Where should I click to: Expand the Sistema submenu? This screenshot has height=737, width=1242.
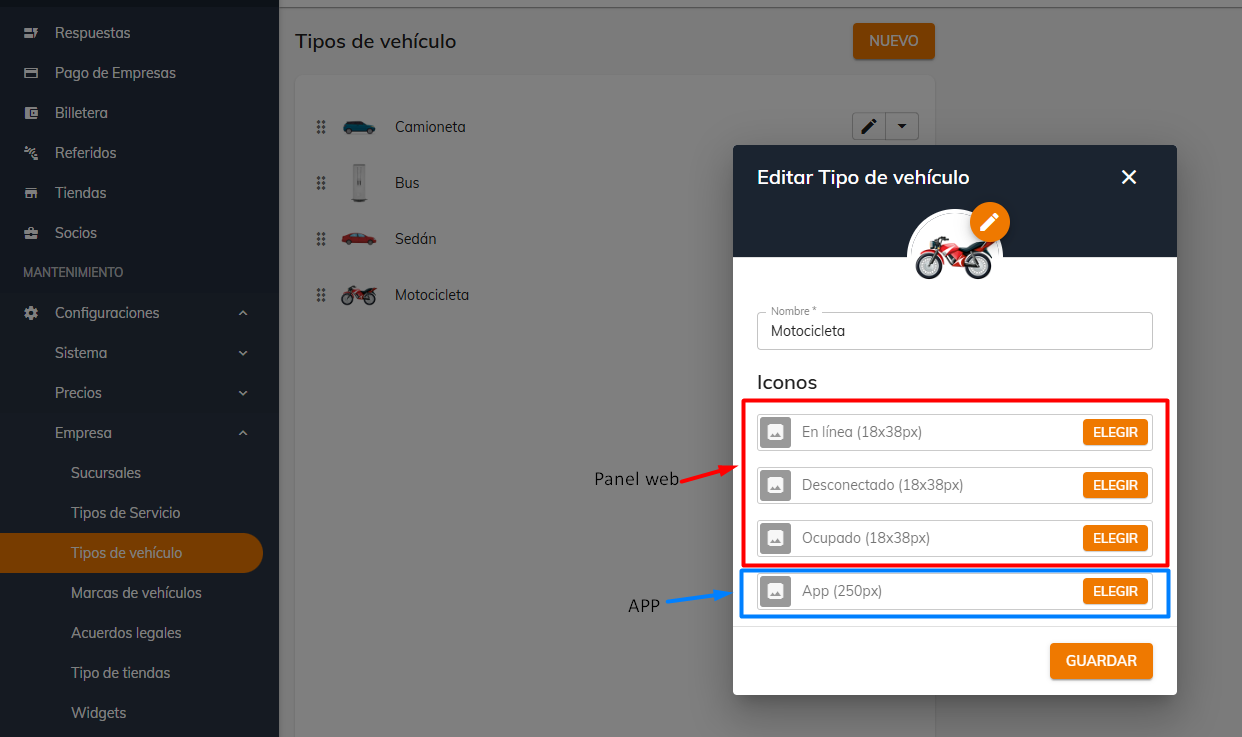243,353
